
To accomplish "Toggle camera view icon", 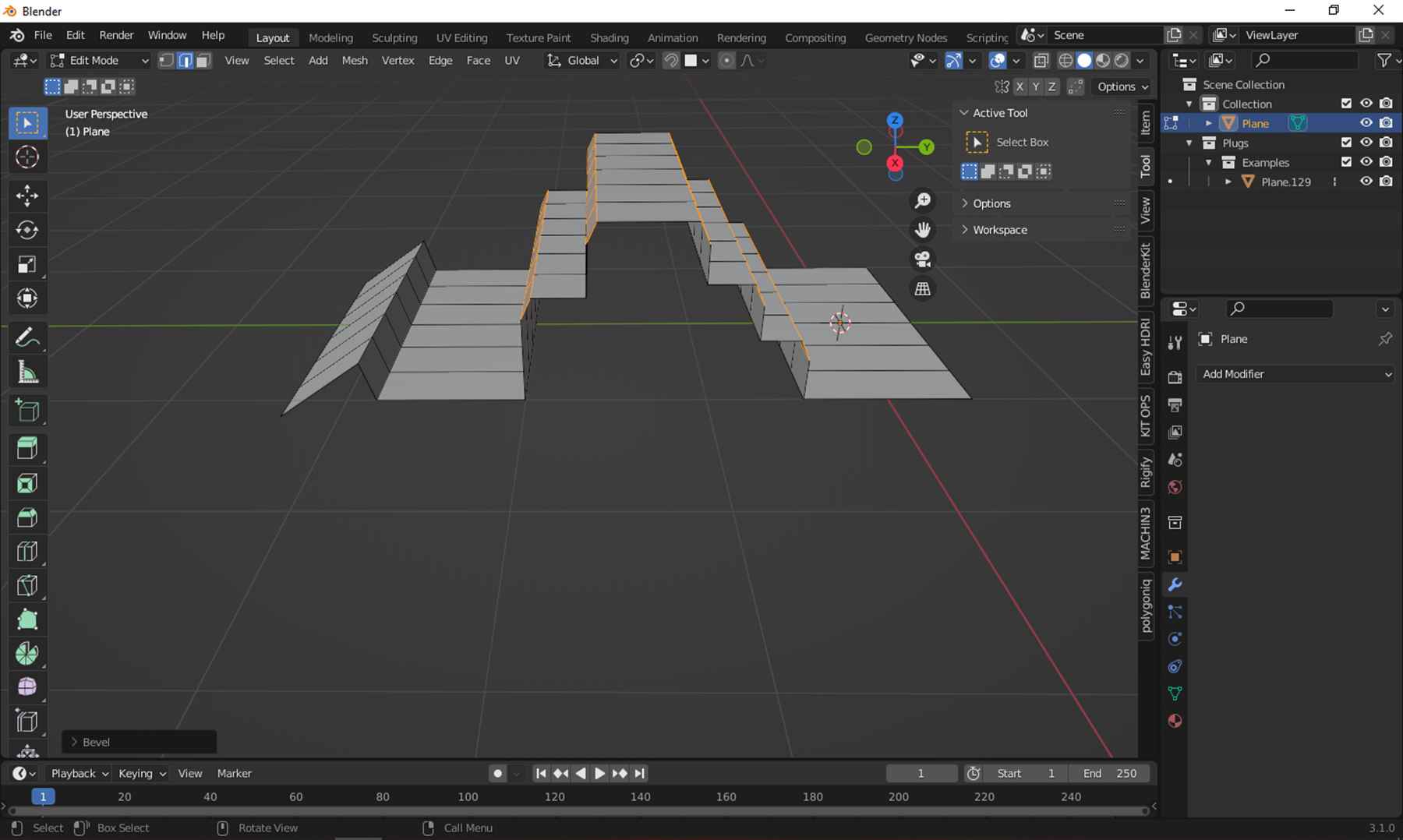I will [923, 259].
